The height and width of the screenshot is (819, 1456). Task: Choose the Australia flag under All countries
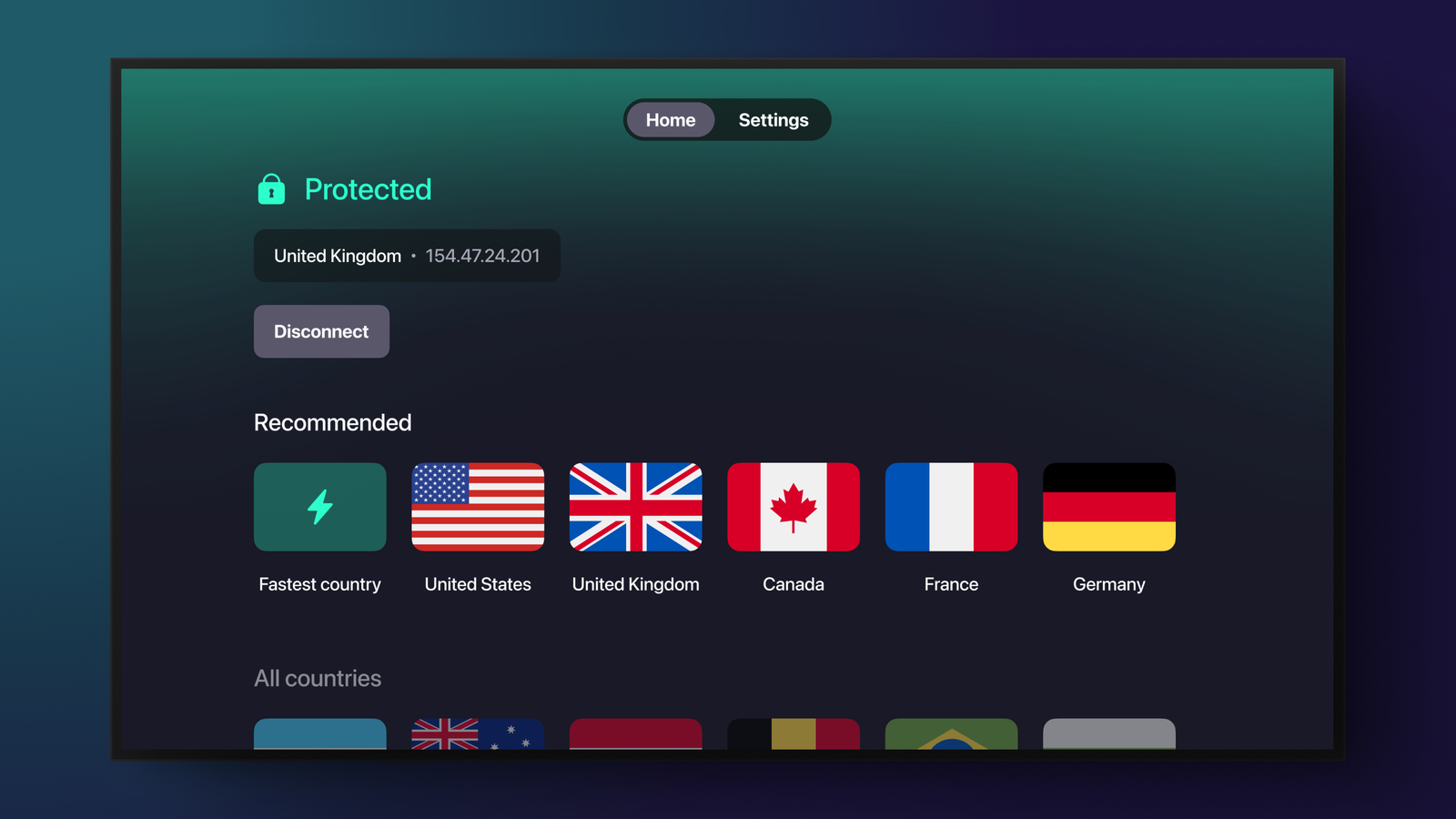pyautogui.click(x=478, y=734)
